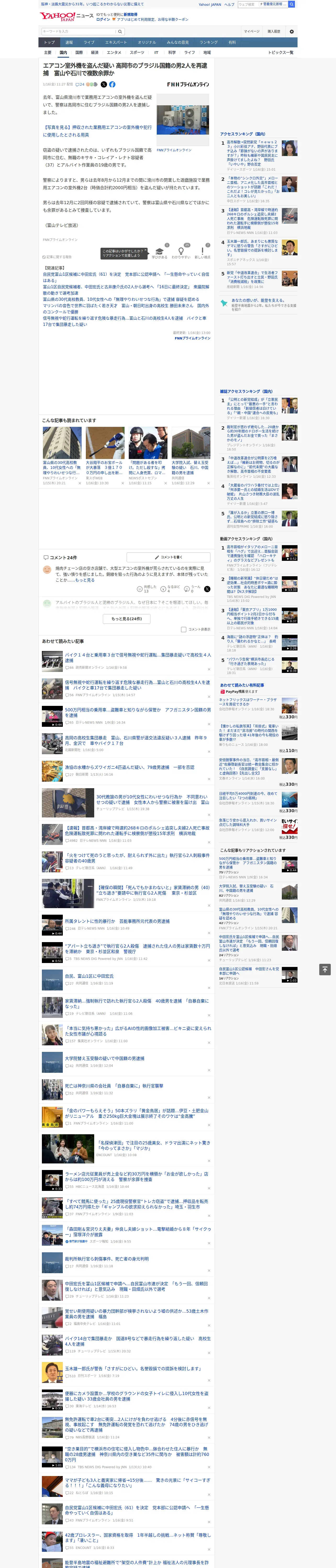Open the settings gear icon in header

pos(292,32)
